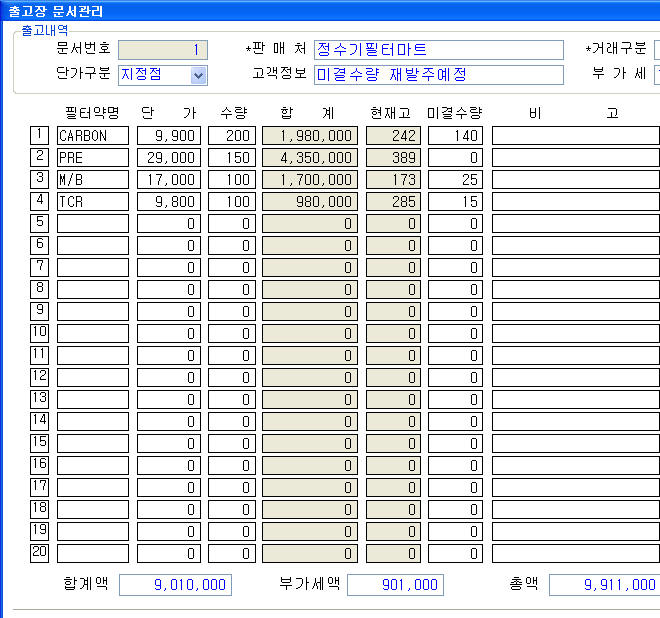This screenshot has width=660, height=618.
Task: Click row number 1 box
Action: [x=40, y=136]
